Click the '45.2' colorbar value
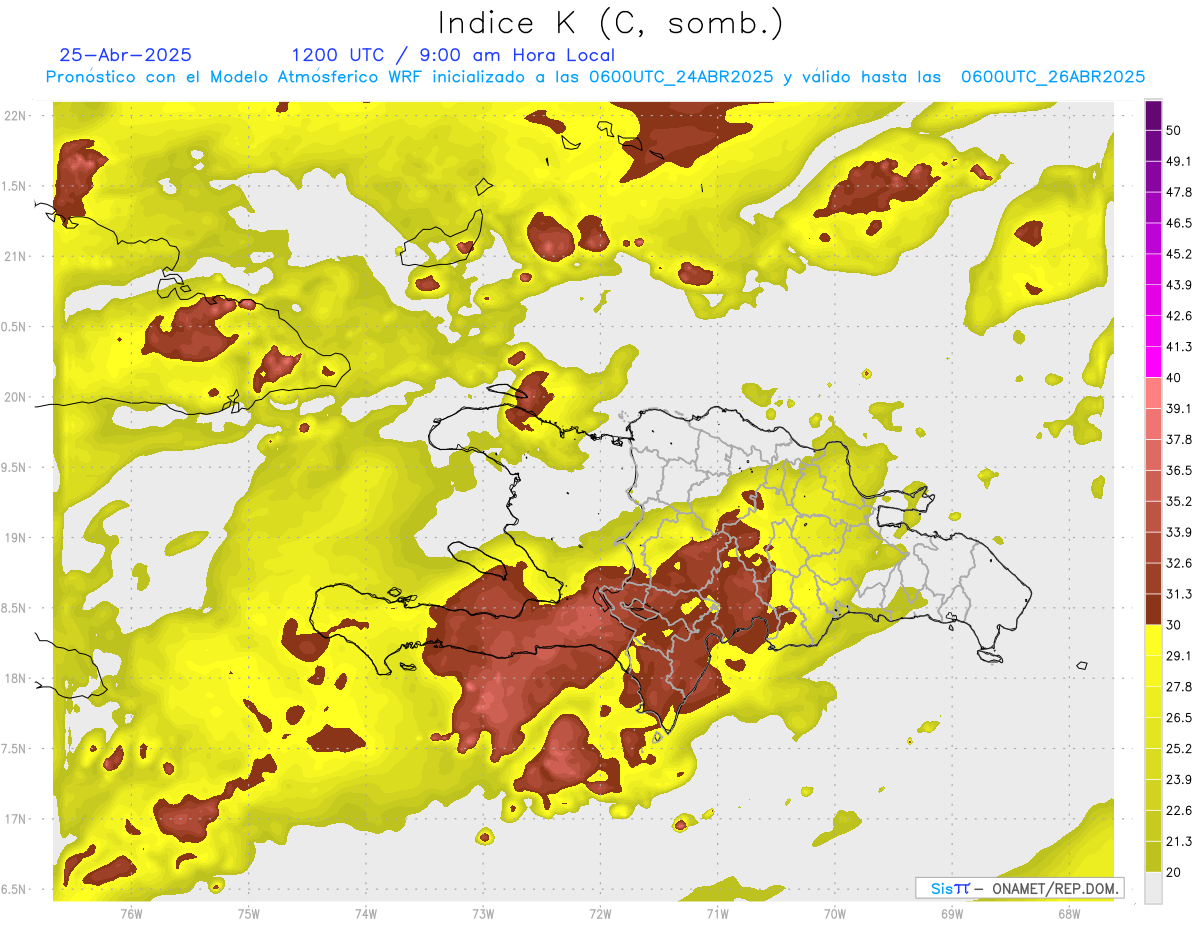1200x927 pixels. pos(1179,254)
